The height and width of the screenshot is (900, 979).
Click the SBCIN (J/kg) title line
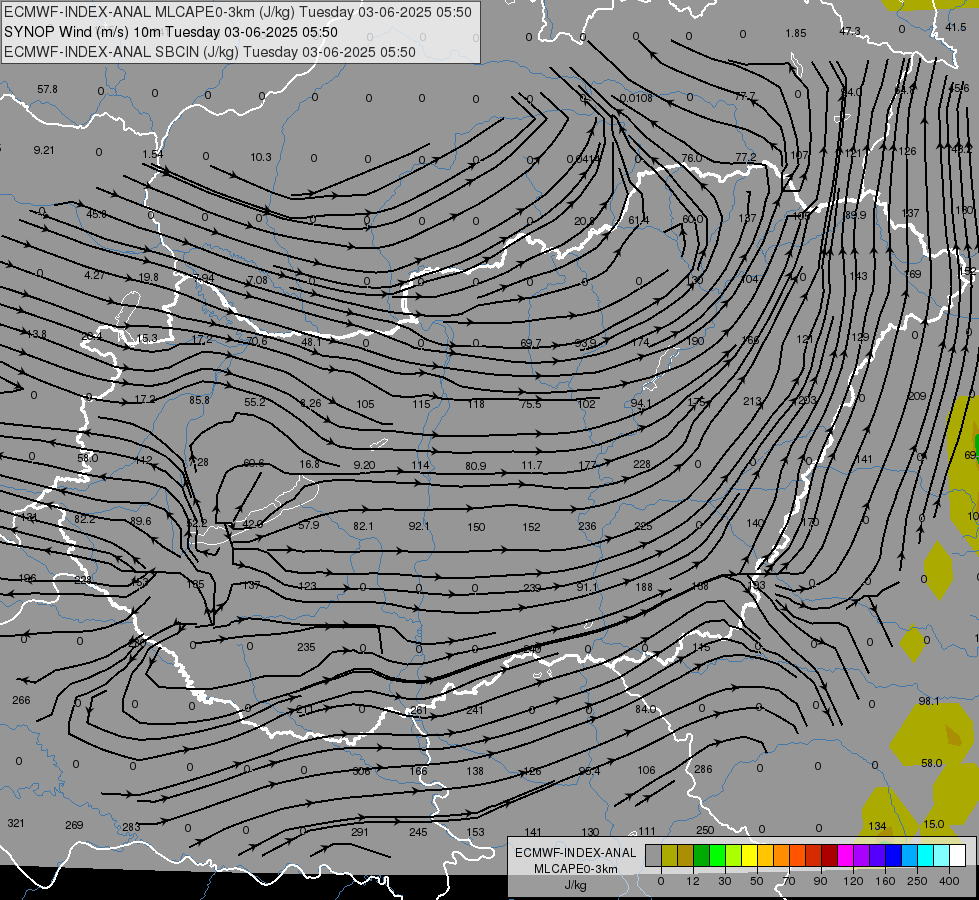pyautogui.click(x=210, y=52)
